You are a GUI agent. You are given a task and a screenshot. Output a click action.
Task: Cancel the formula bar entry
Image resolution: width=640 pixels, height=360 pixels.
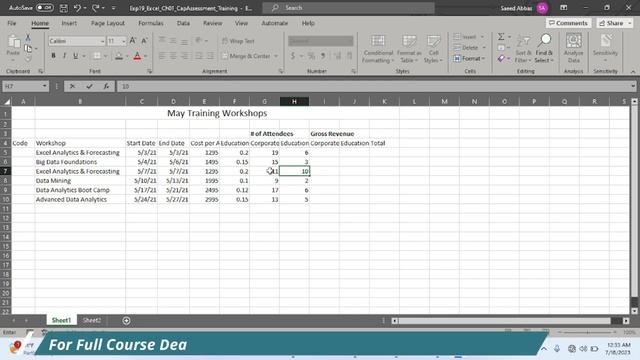(x=72, y=86)
